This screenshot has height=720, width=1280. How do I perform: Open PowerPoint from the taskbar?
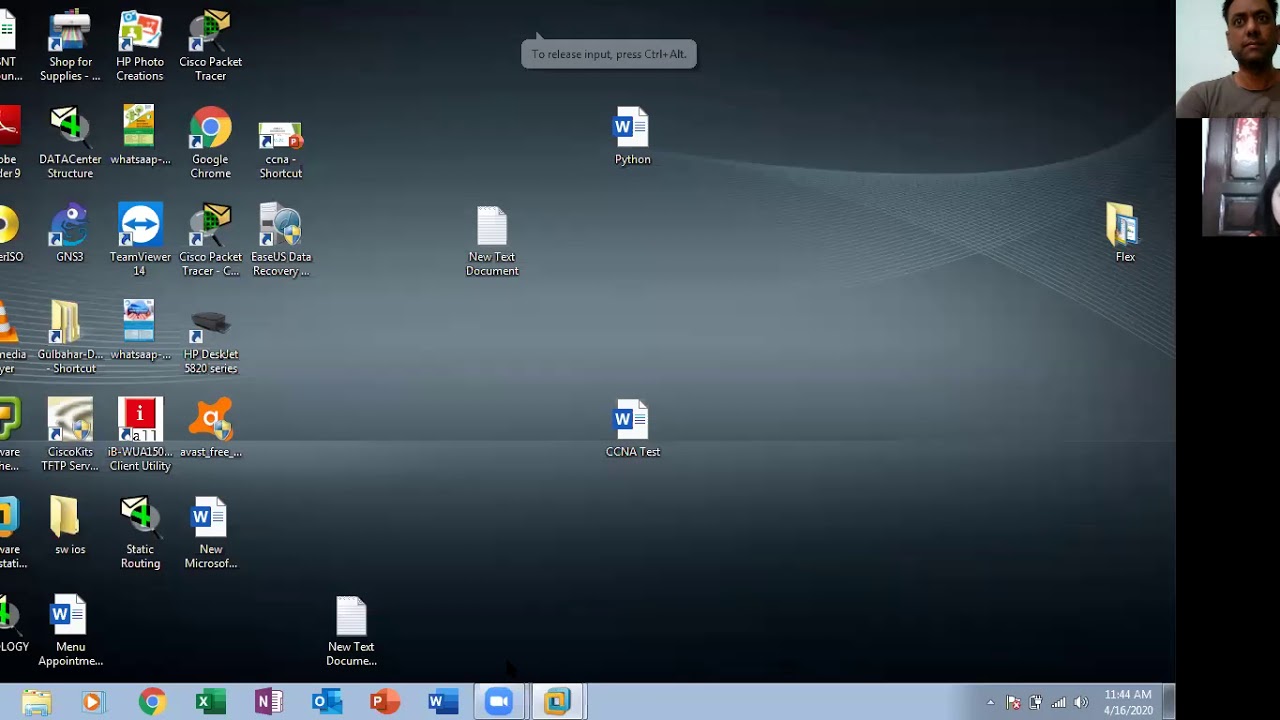[x=384, y=702]
